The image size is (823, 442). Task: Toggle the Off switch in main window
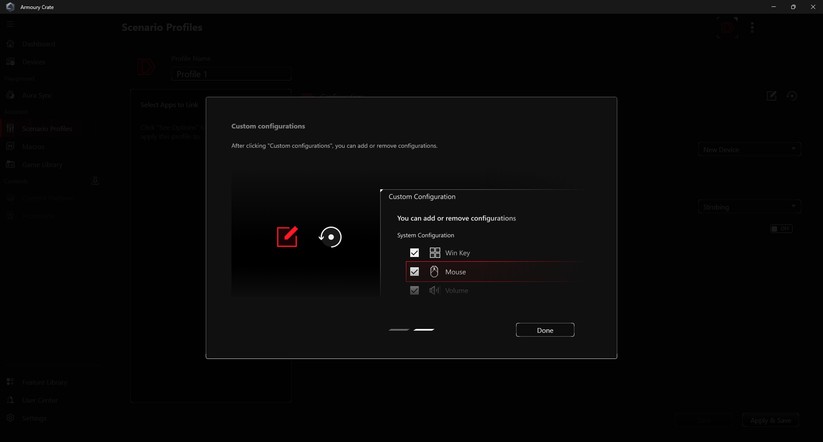point(781,228)
